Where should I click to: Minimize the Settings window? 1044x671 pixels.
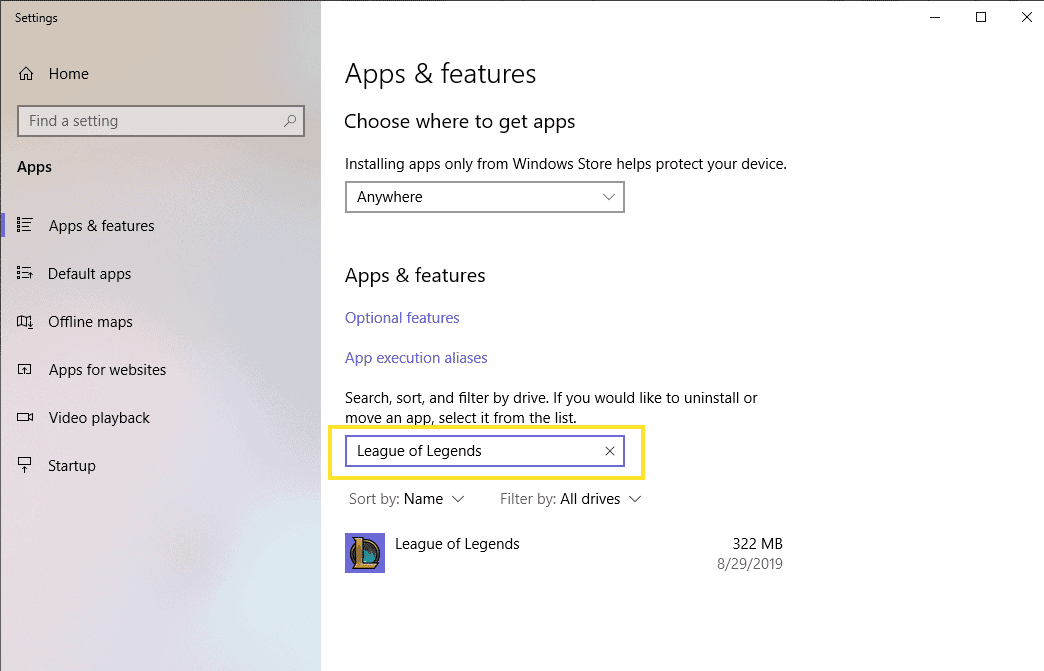point(935,17)
